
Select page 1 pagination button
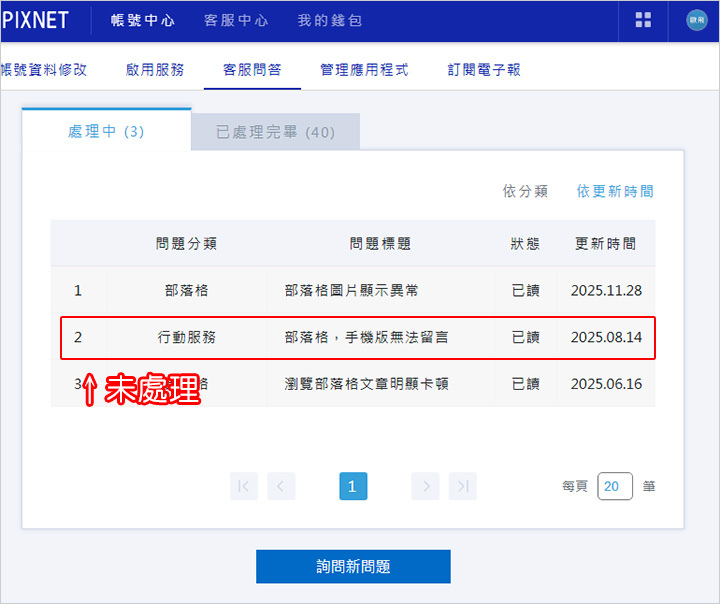pyautogui.click(x=353, y=486)
